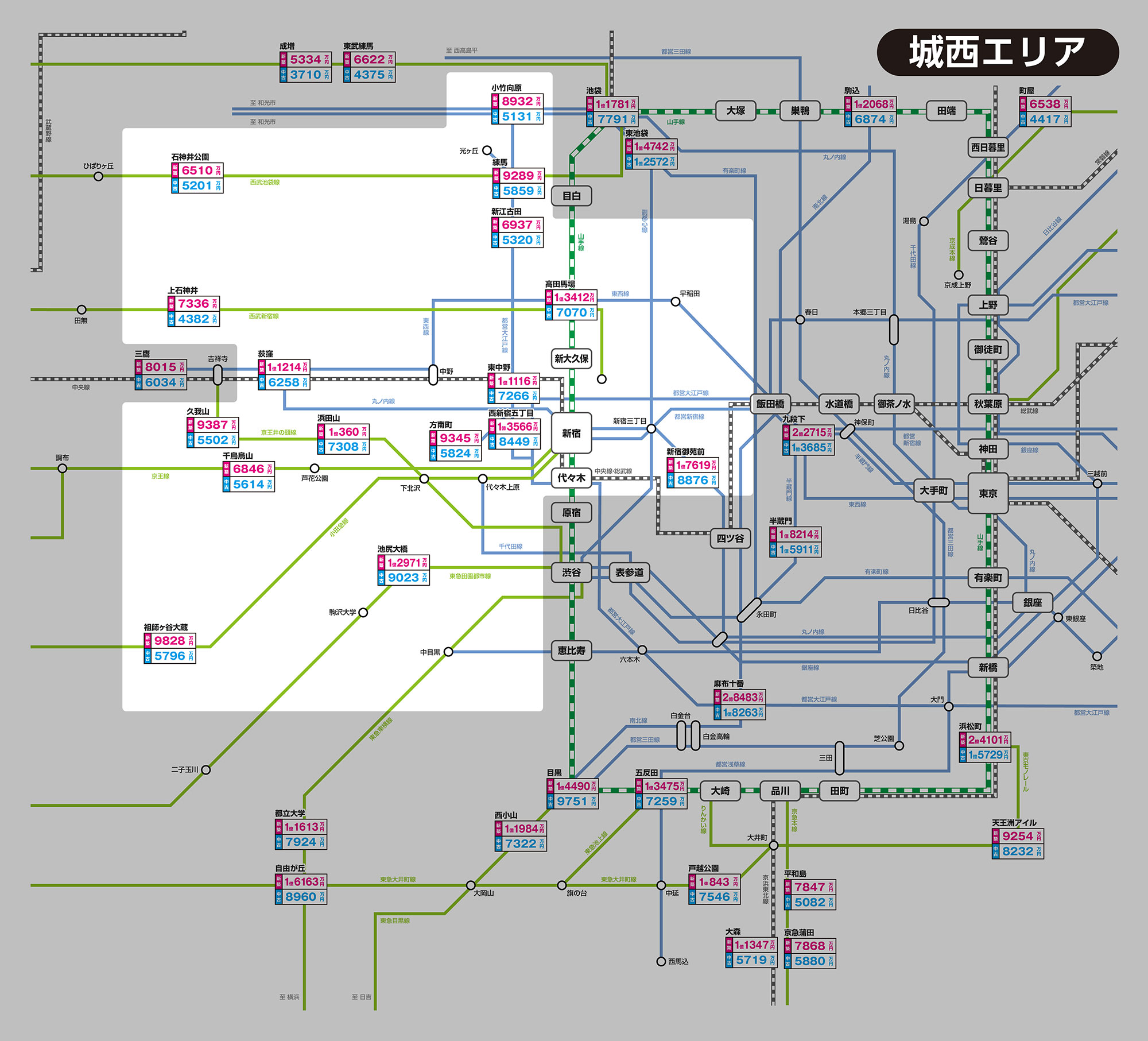The image size is (1148, 1041).
Task: Click 戸越公園 used price 7546万円
Action: (x=715, y=897)
